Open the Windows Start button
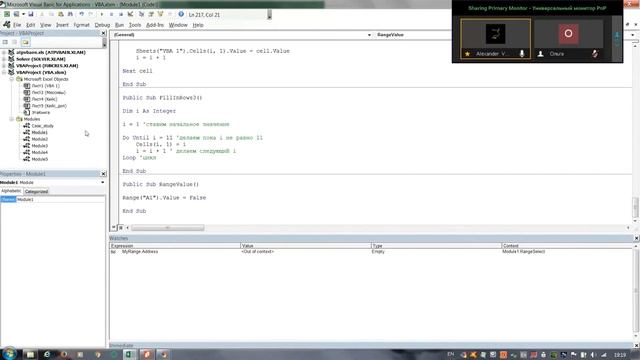 click(9, 353)
